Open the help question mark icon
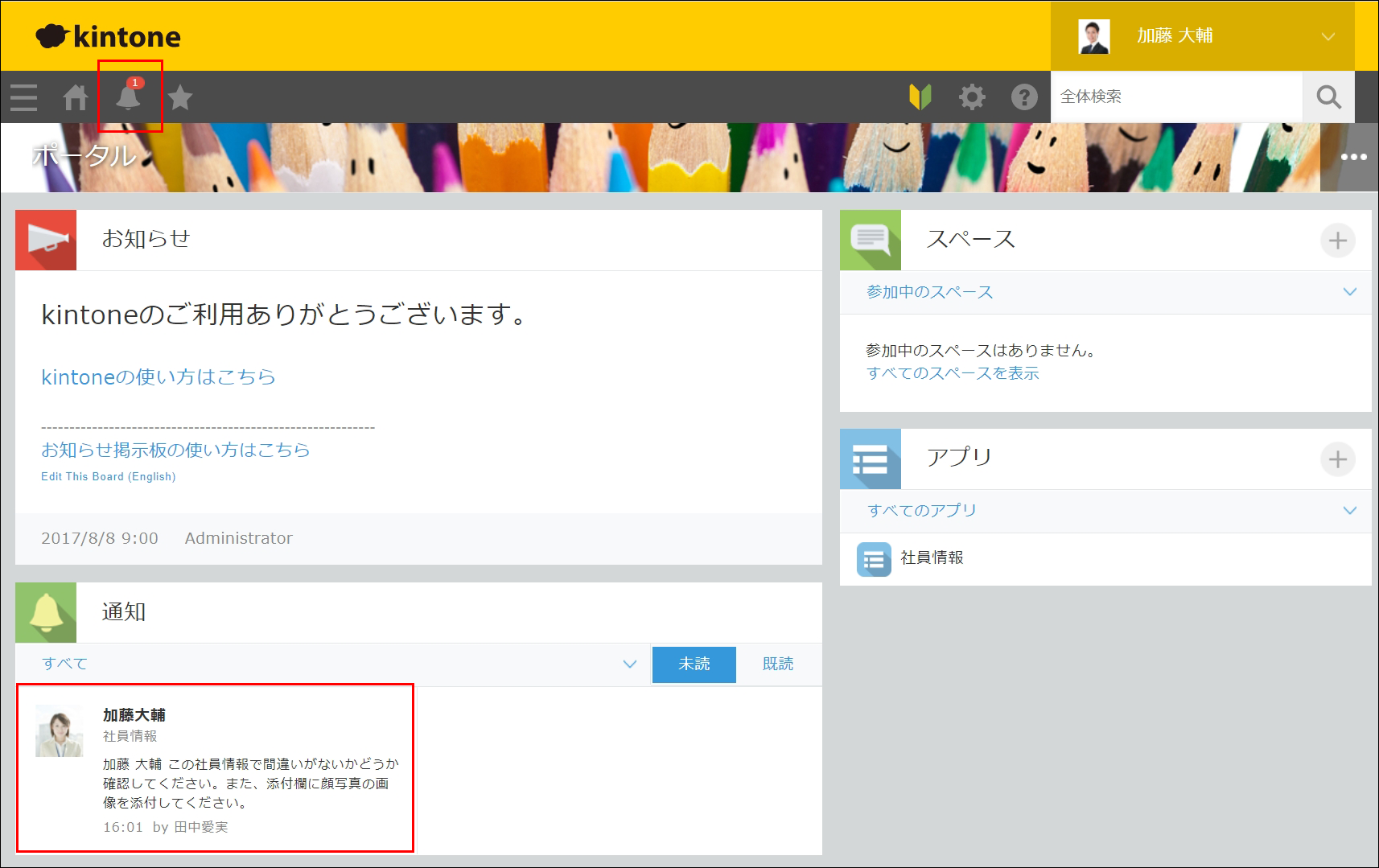Screen dimensions: 1379x868 [1023, 97]
